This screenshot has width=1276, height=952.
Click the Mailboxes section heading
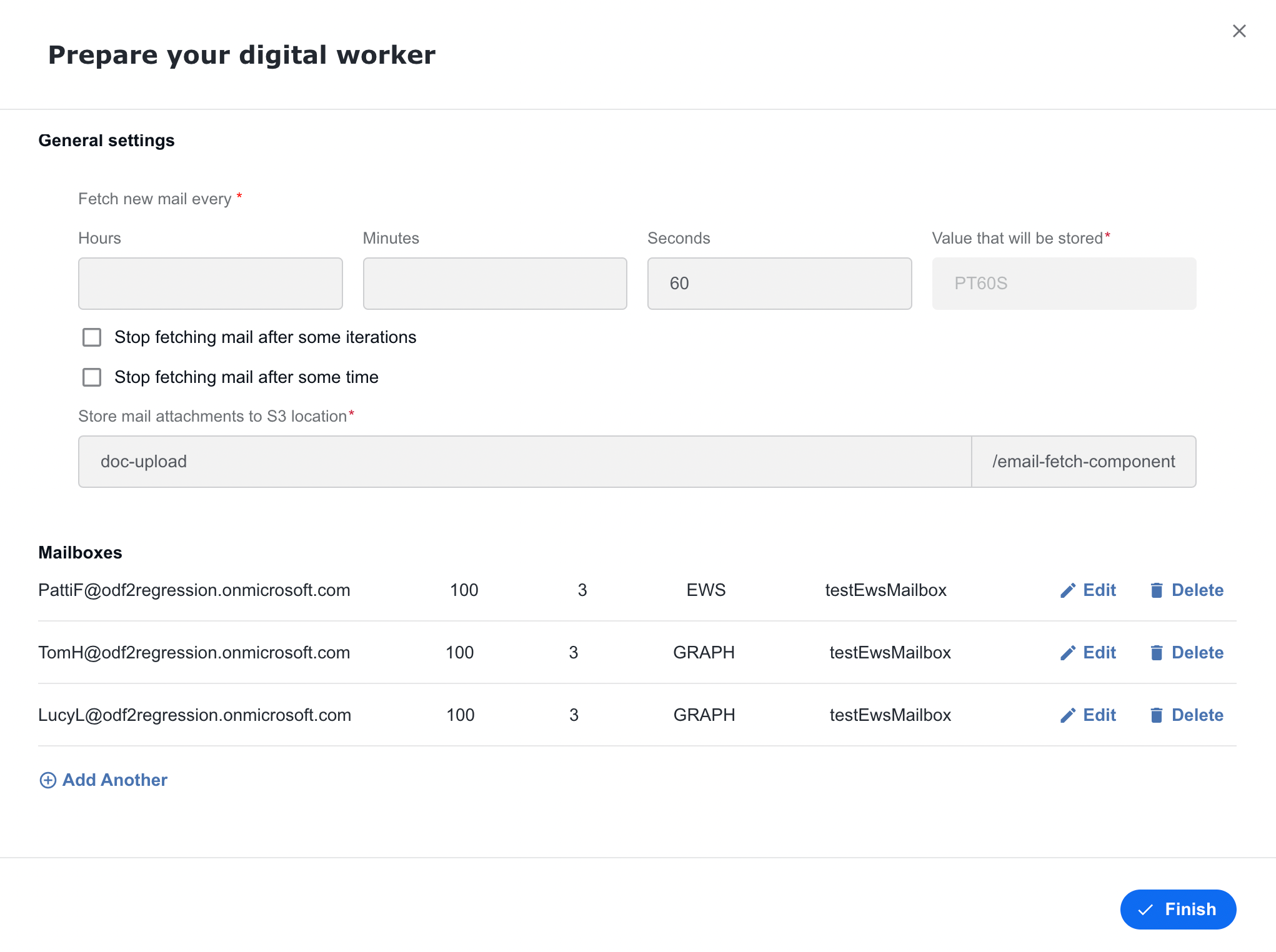click(81, 553)
